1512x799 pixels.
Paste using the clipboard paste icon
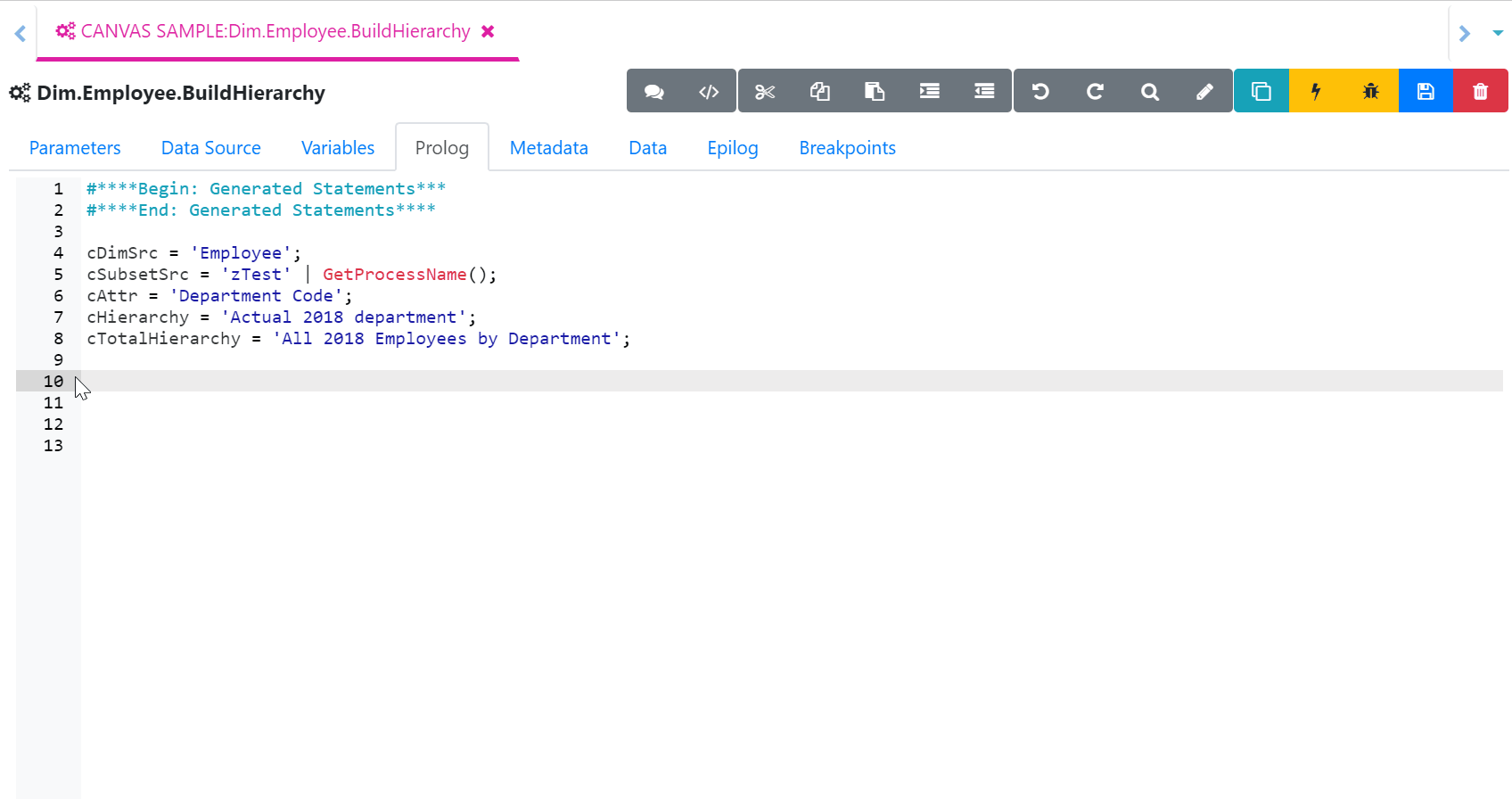pyautogui.click(x=875, y=91)
